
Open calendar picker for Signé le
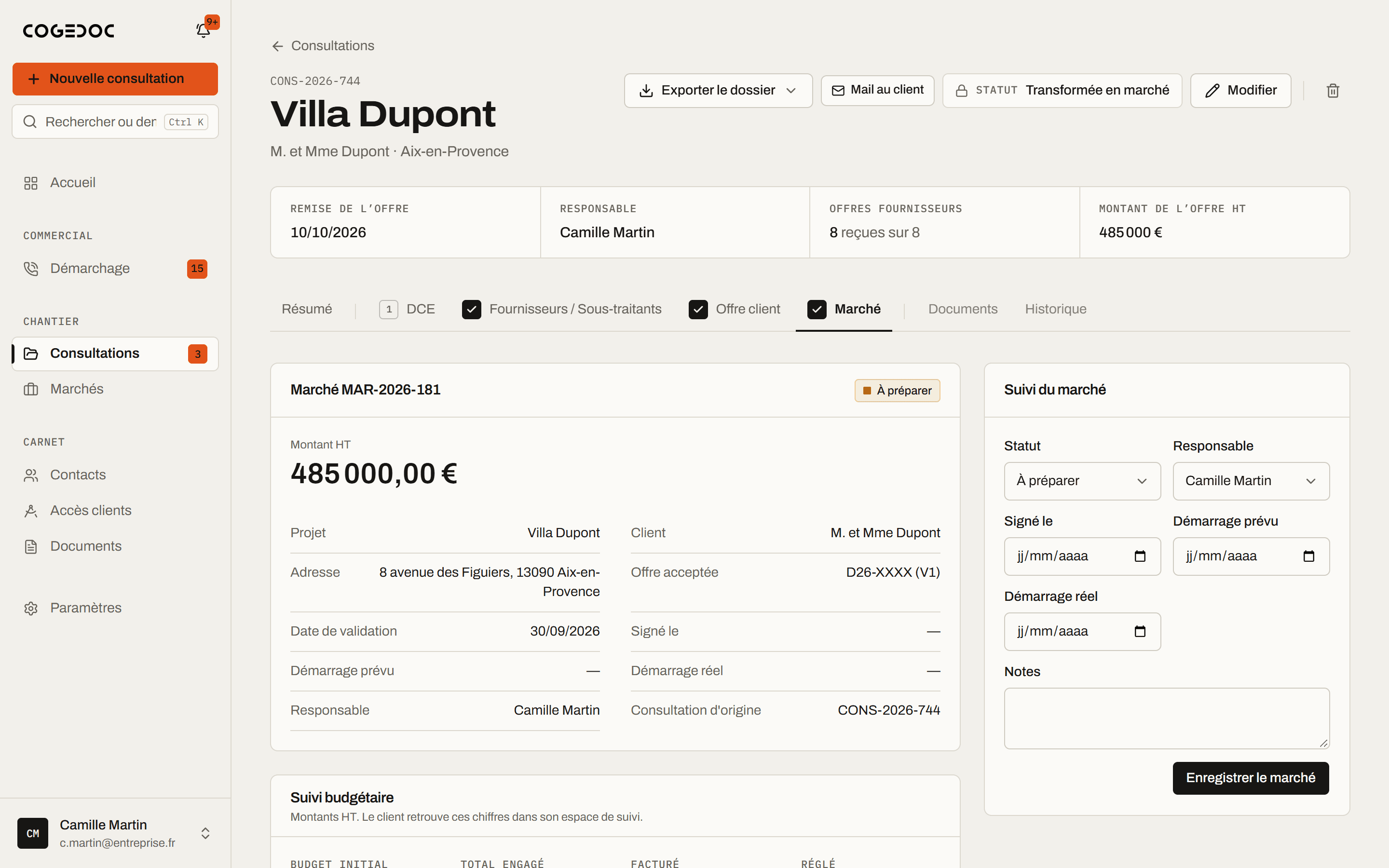[x=1140, y=556]
